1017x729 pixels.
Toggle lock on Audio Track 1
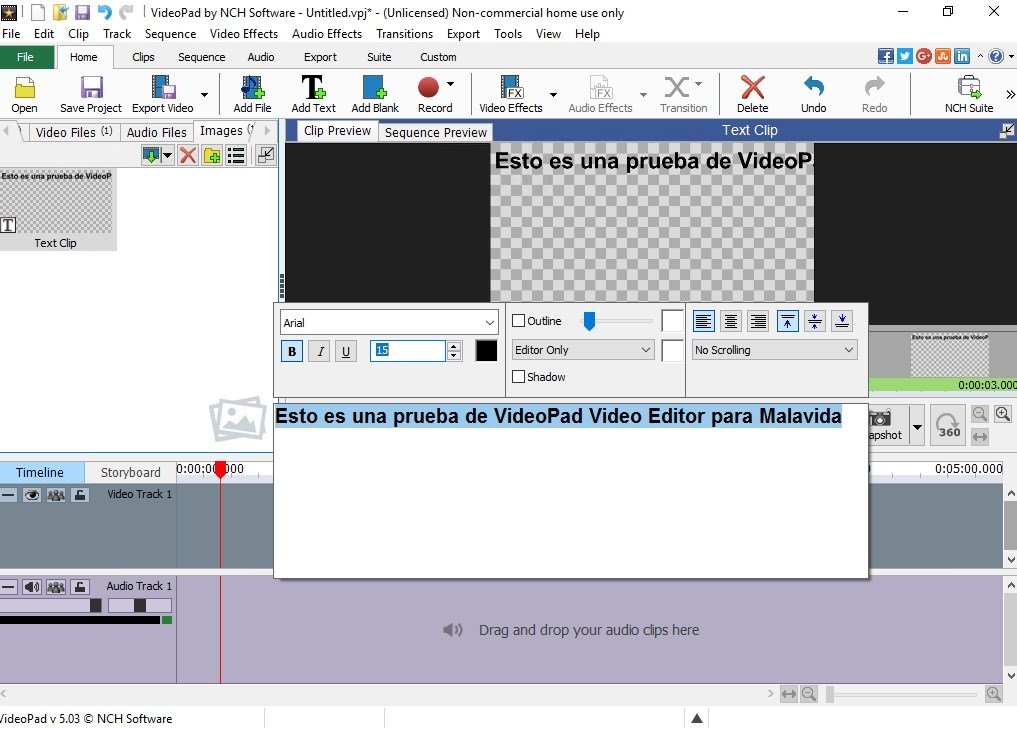click(x=79, y=587)
